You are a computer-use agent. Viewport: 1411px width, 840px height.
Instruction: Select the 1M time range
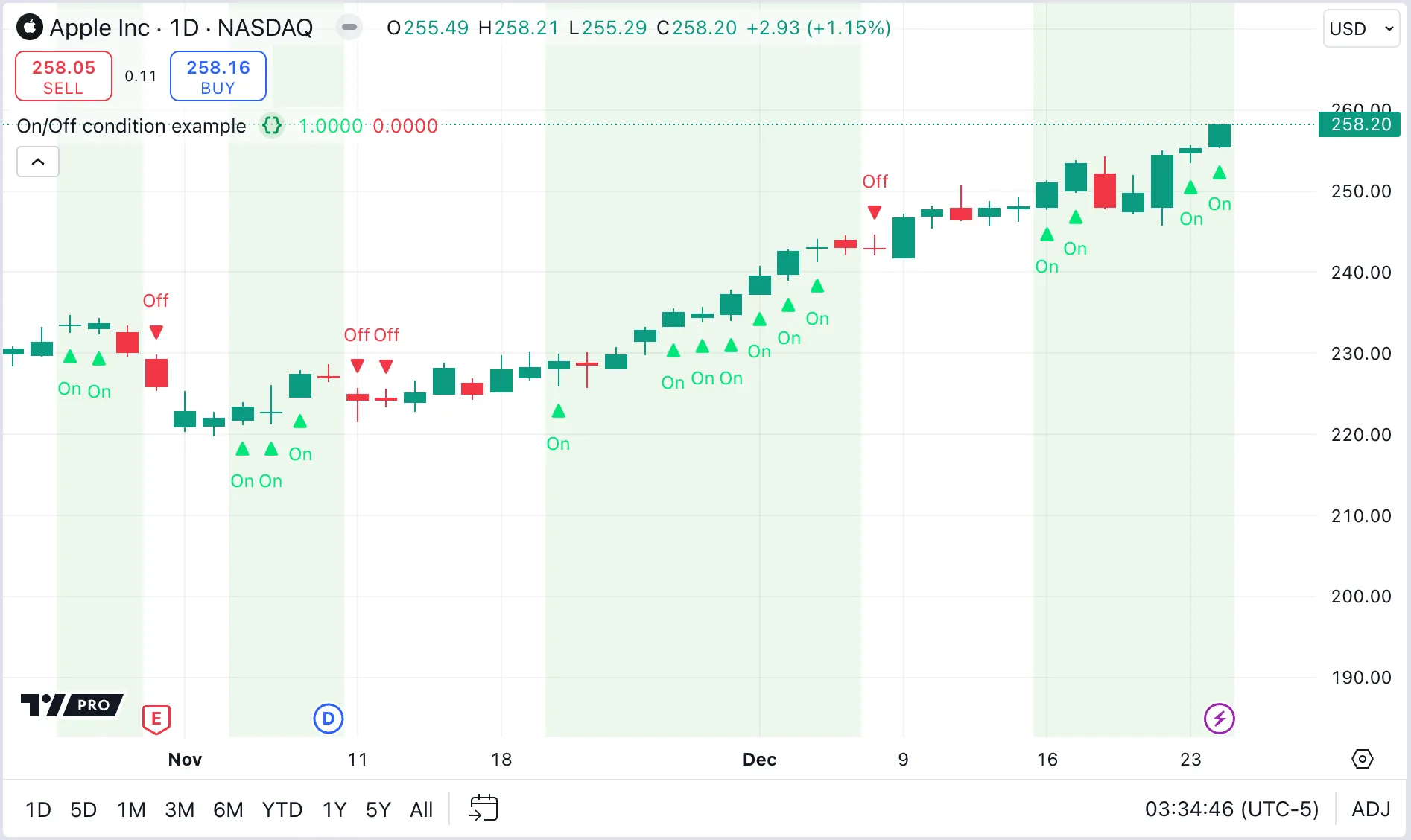tap(131, 809)
